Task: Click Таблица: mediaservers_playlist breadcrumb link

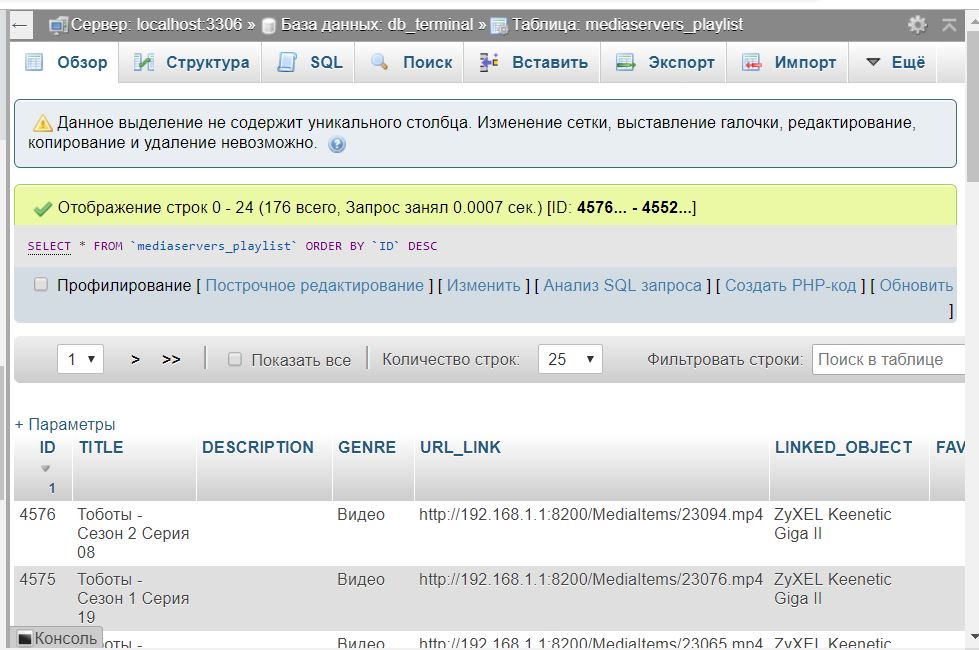Action: [x=627, y=25]
